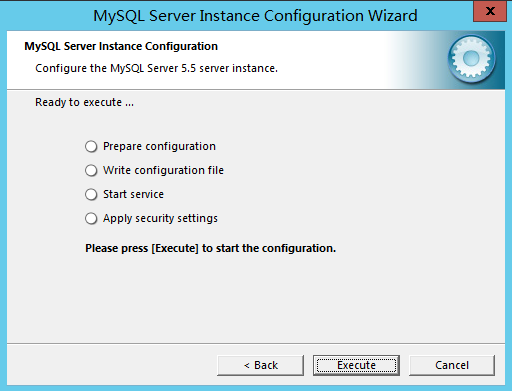Viewport: 512px width, 391px height.
Task: Click the Ready to execute status text
Action: coord(84,102)
